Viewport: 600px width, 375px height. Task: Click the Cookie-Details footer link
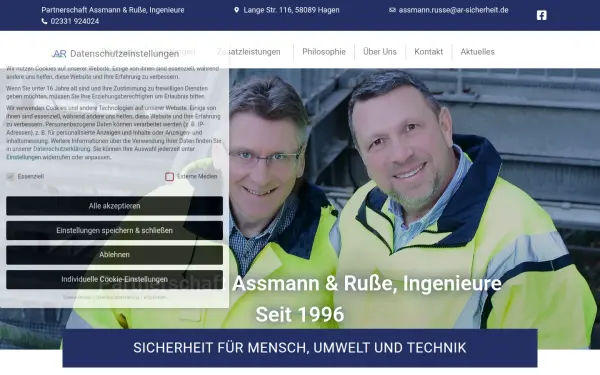pyautogui.click(x=77, y=297)
